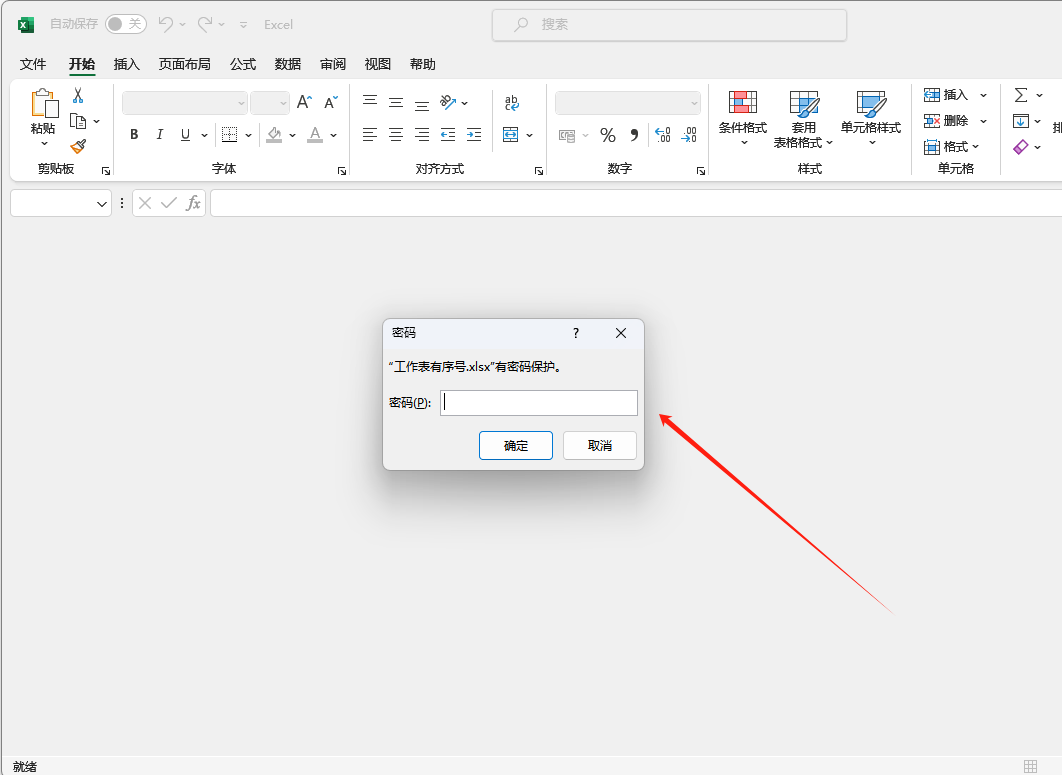Click the AutoSum Σ icon
This screenshot has height=775, width=1062.
(x=1022, y=94)
